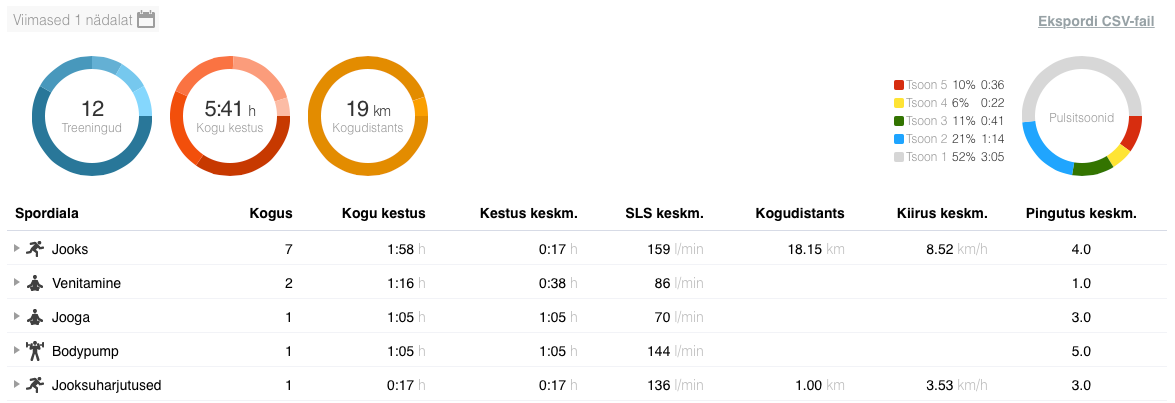The image size is (1175, 403).
Task: Click the Bodypump weightlifter icon
Action: [x=36, y=351]
